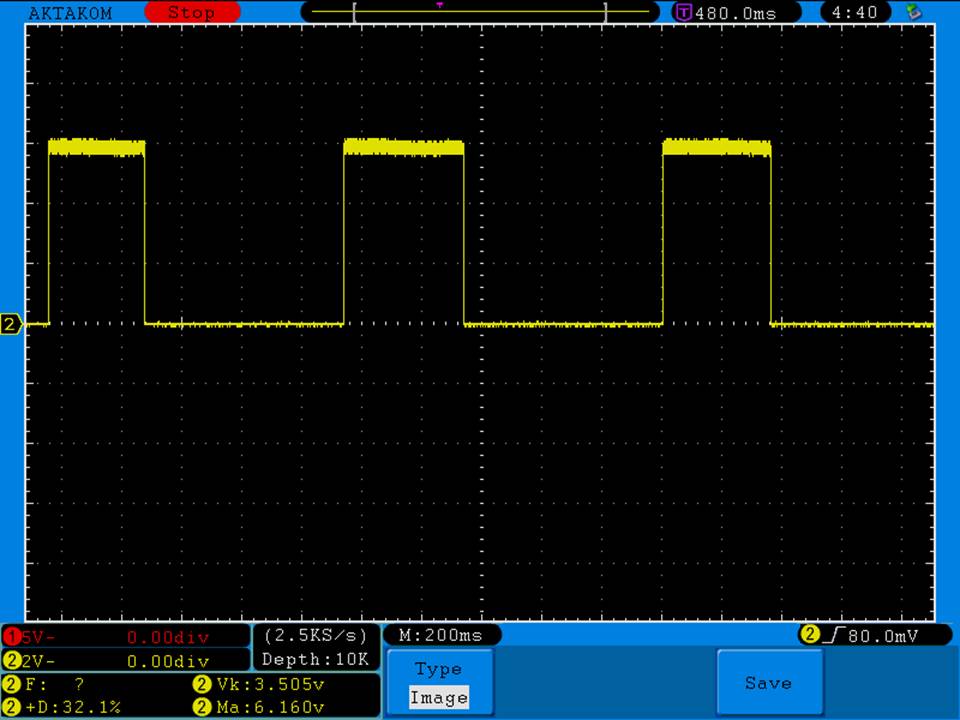Click the +D:32.1% duty cycle measurement
This screenshot has width=960, height=720.
point(72,708)
